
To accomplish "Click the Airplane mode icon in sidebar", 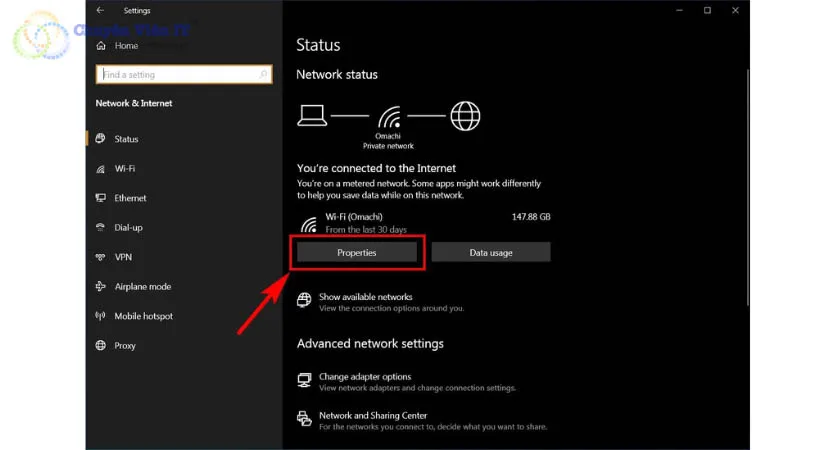I will 100,287.
